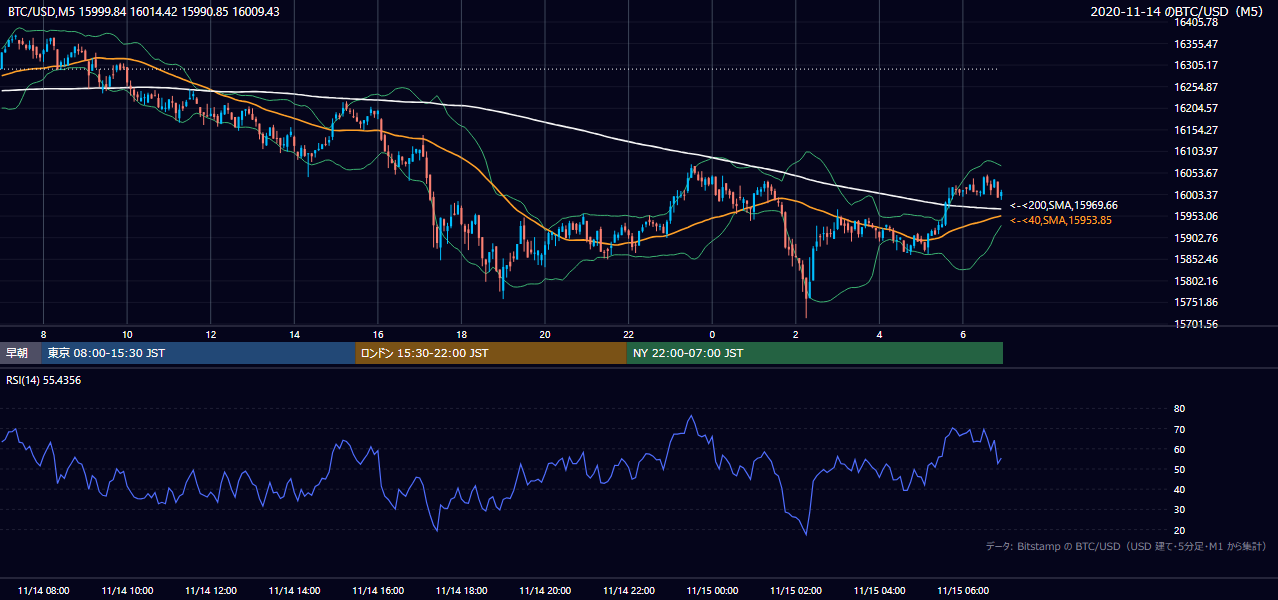Click the price axis label 16154.27

(1196, 130)
